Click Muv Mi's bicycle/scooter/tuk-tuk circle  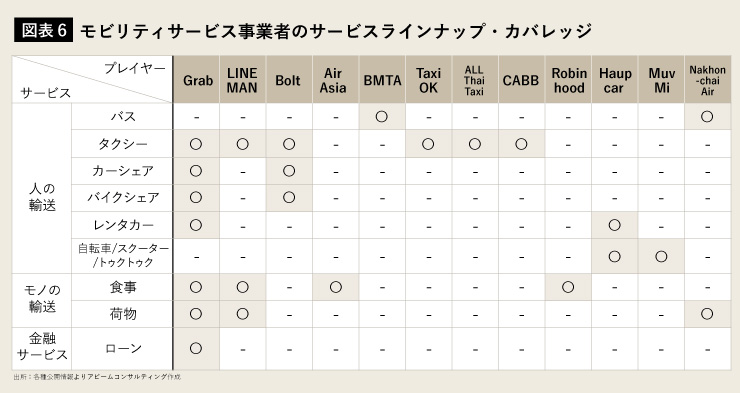coord(661,256)
